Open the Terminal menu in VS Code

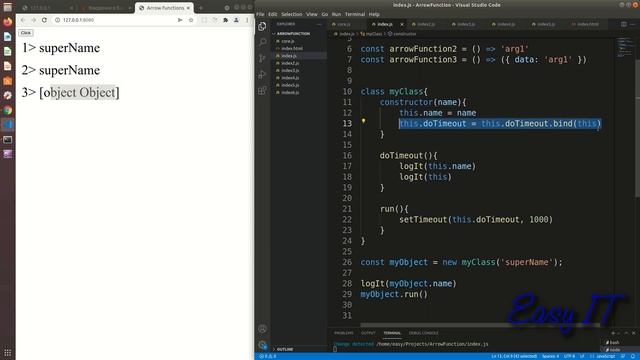[x=355, y=14]
